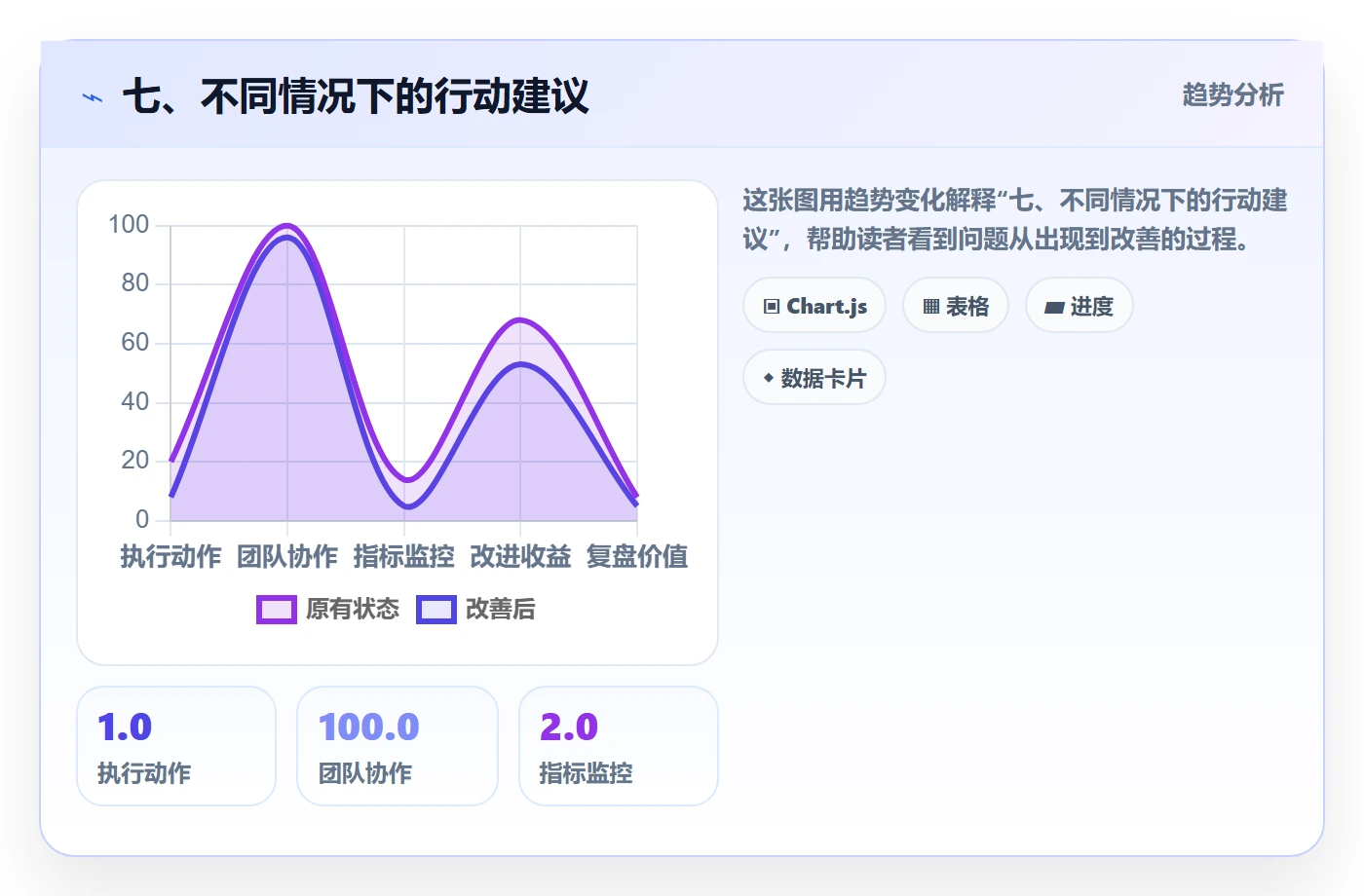Click the 100 y-axis tick label

click(129, 225)
